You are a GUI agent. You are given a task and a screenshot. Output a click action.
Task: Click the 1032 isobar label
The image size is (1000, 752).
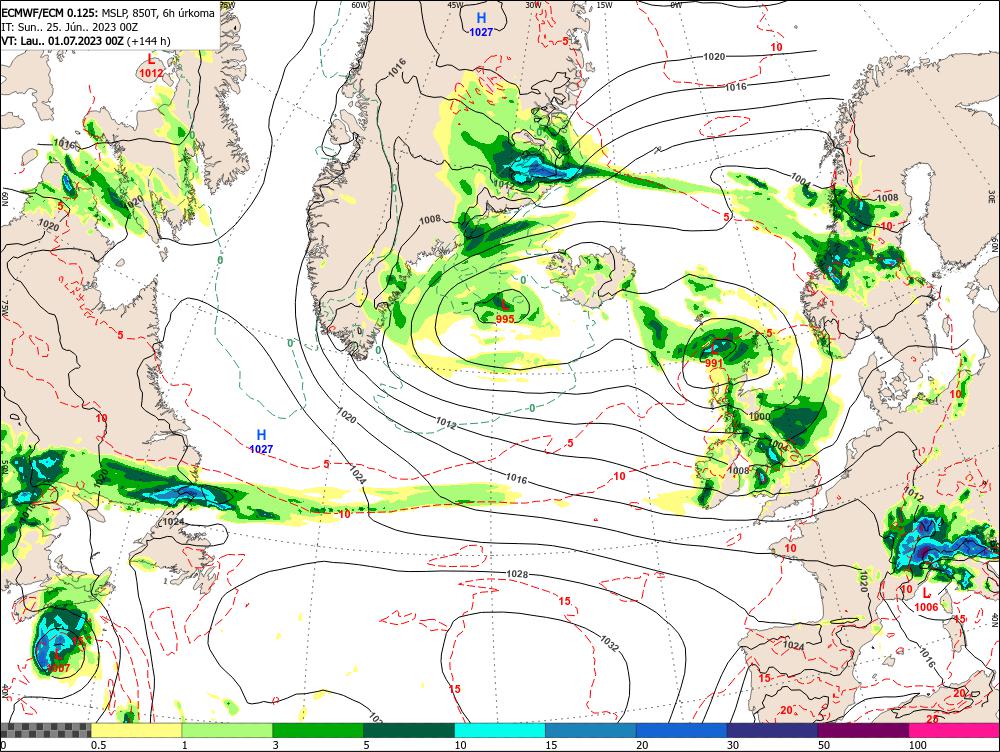(609, 644)
